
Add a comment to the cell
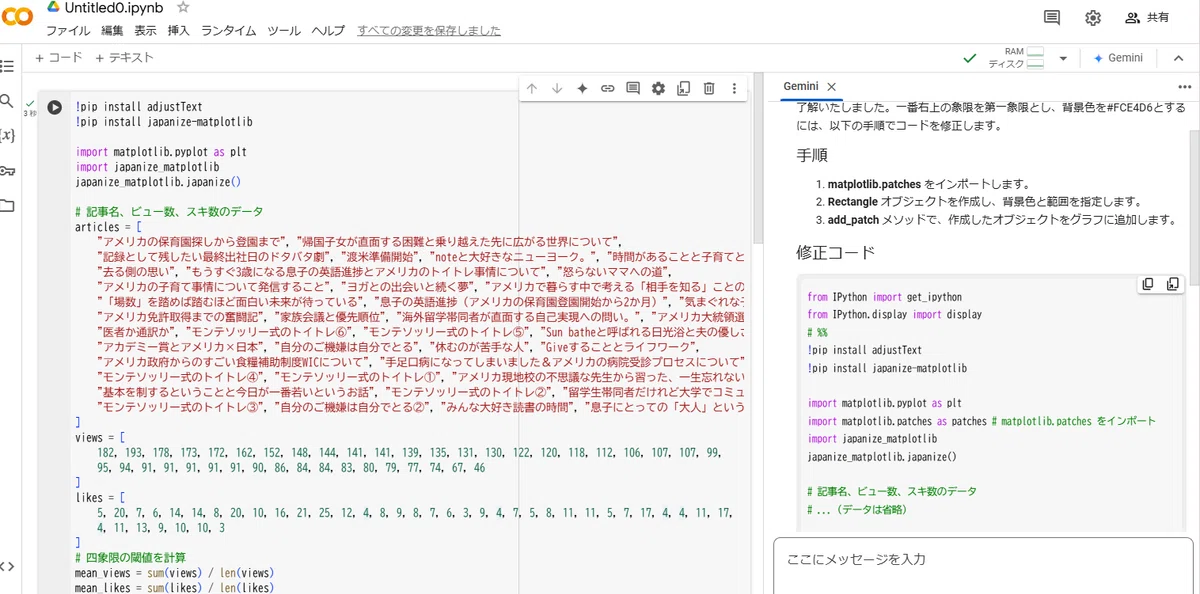click(x=633, y=88)
